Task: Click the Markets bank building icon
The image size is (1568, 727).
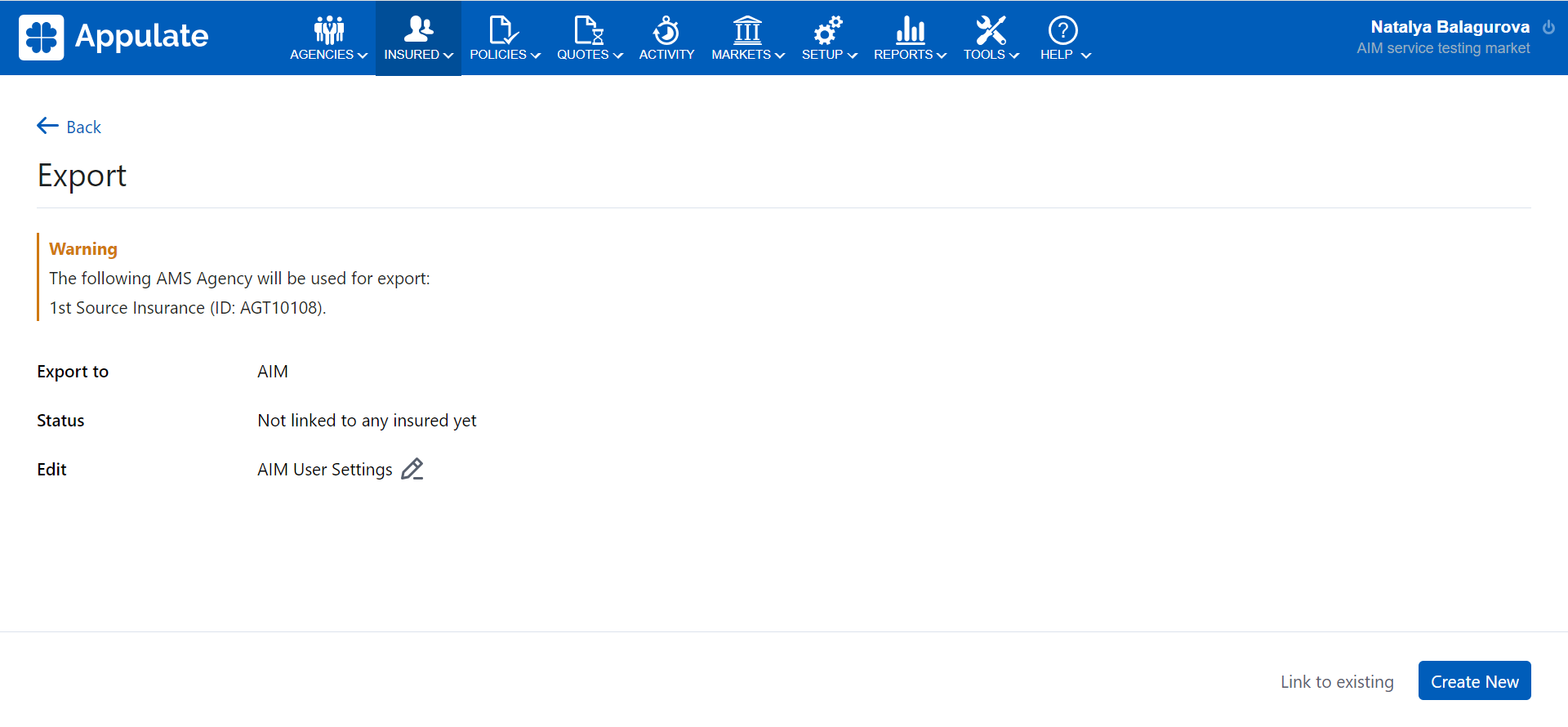Action: (747, 30)
